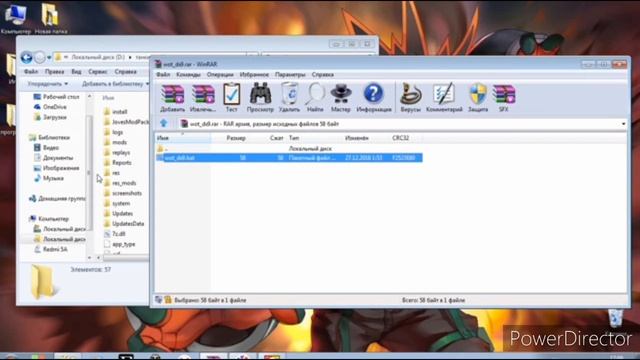Click the Извлечь (Extract) toolbar icon
The height and width of the screenshot is (360, 640).
point(203,97)
